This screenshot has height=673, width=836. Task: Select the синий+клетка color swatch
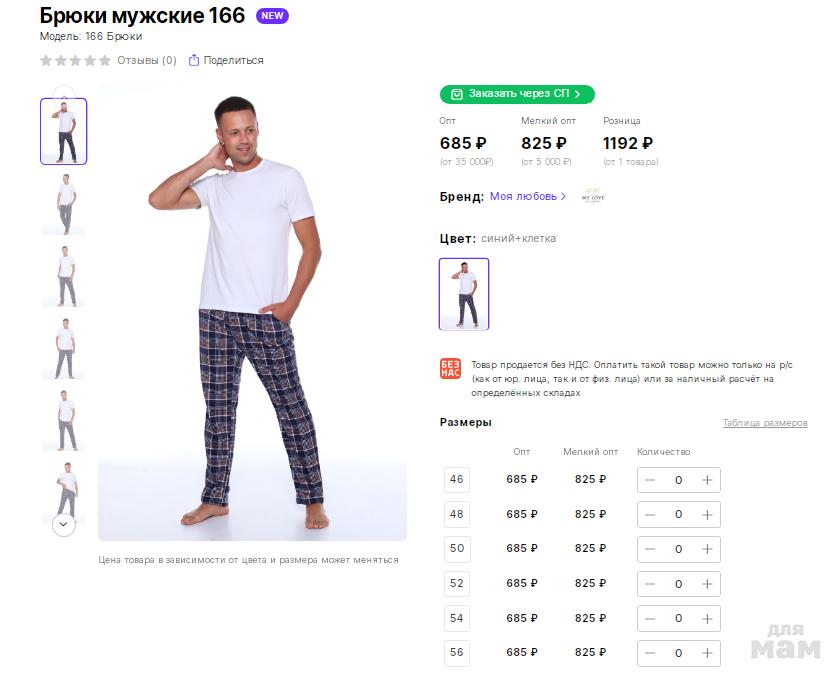pos(464,294)
